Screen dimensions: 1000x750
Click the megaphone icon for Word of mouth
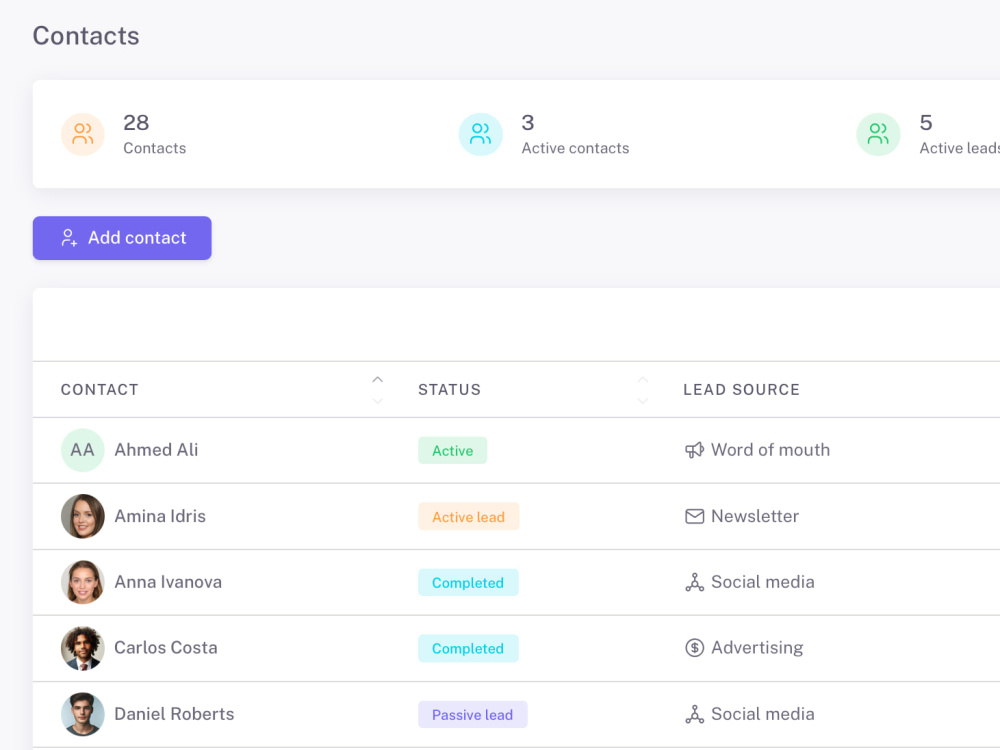[x=695, y=450]
